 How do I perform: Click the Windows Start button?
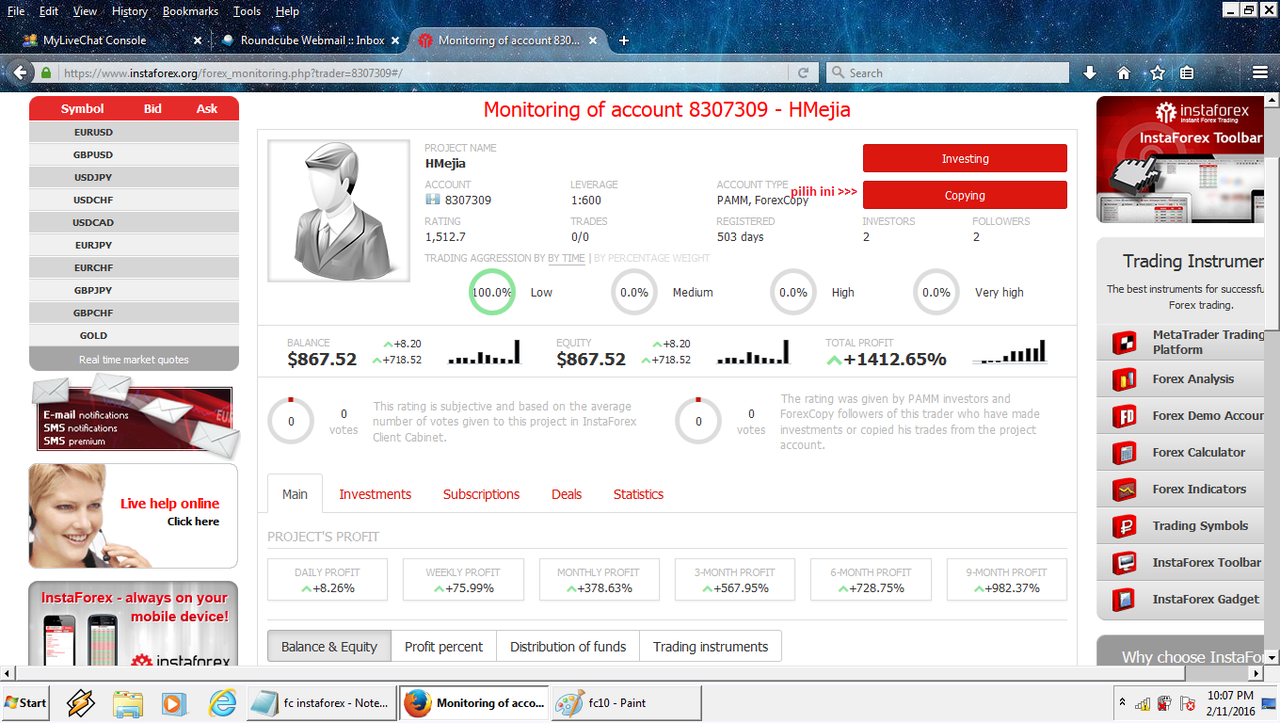pyautogui.click(x=25, y=703)
